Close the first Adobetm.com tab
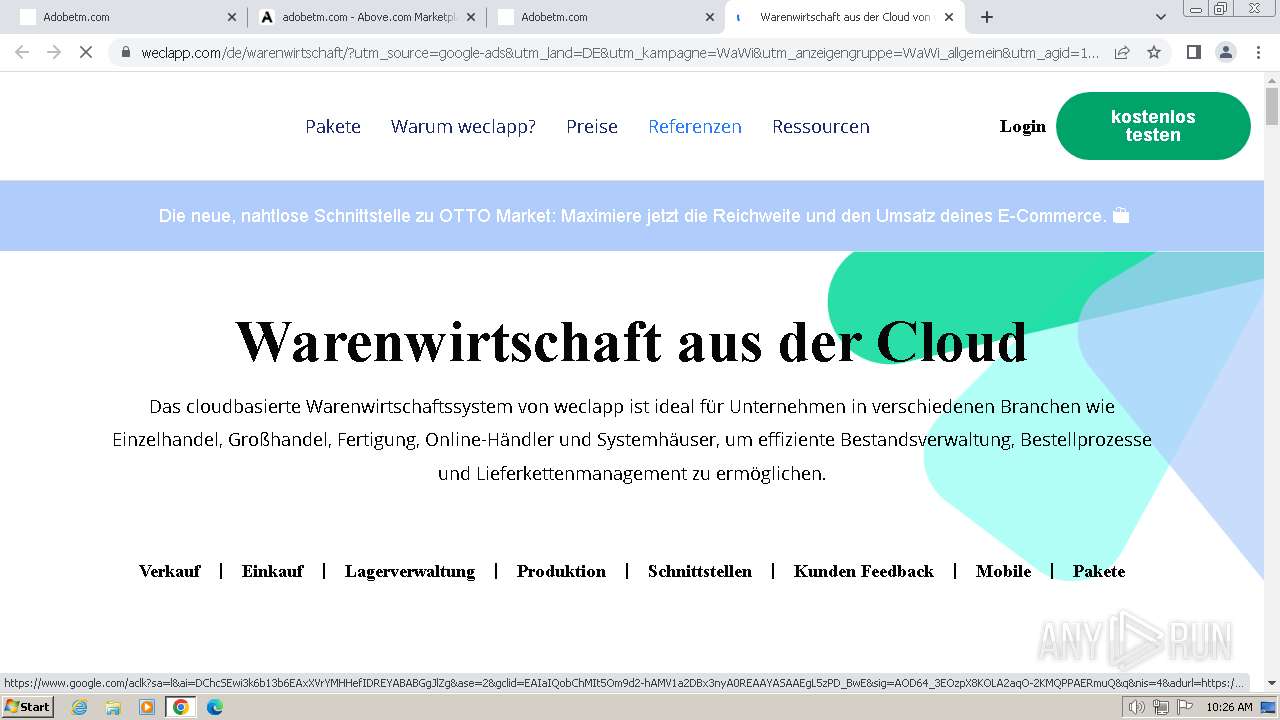1280x720 pixels. pyautogui.click(x=232, y=17)
